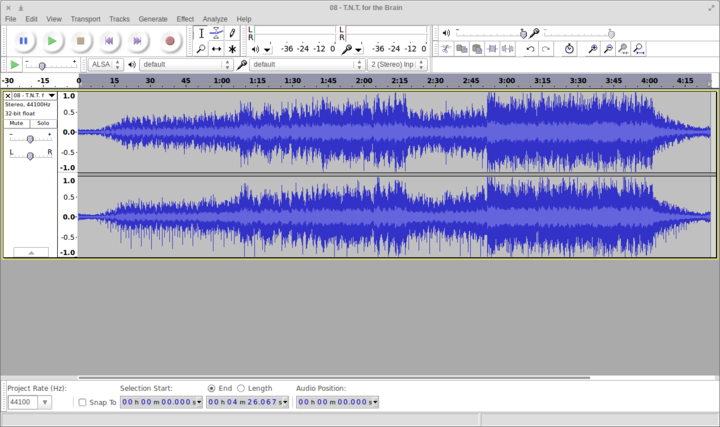Click the track pan slider
Image resolution: width=720 pixels, height=427 pixels.
pos(30,155)
